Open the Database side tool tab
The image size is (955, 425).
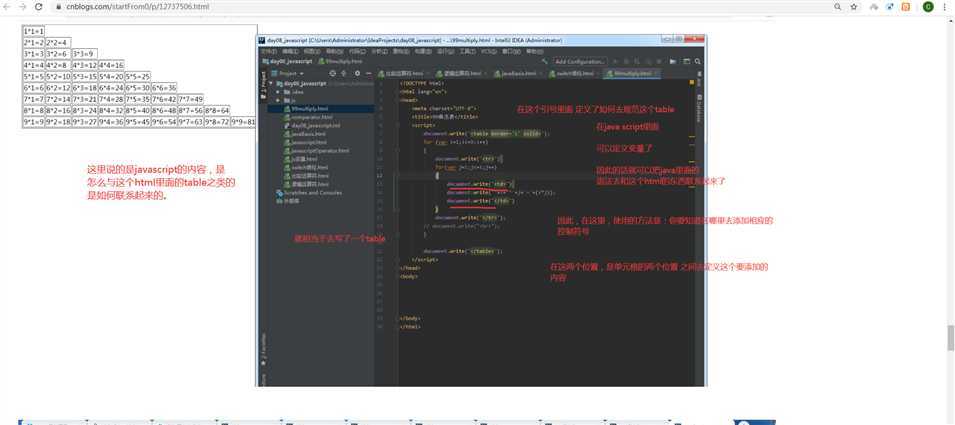pyautogui.click(x=699, y=107)
